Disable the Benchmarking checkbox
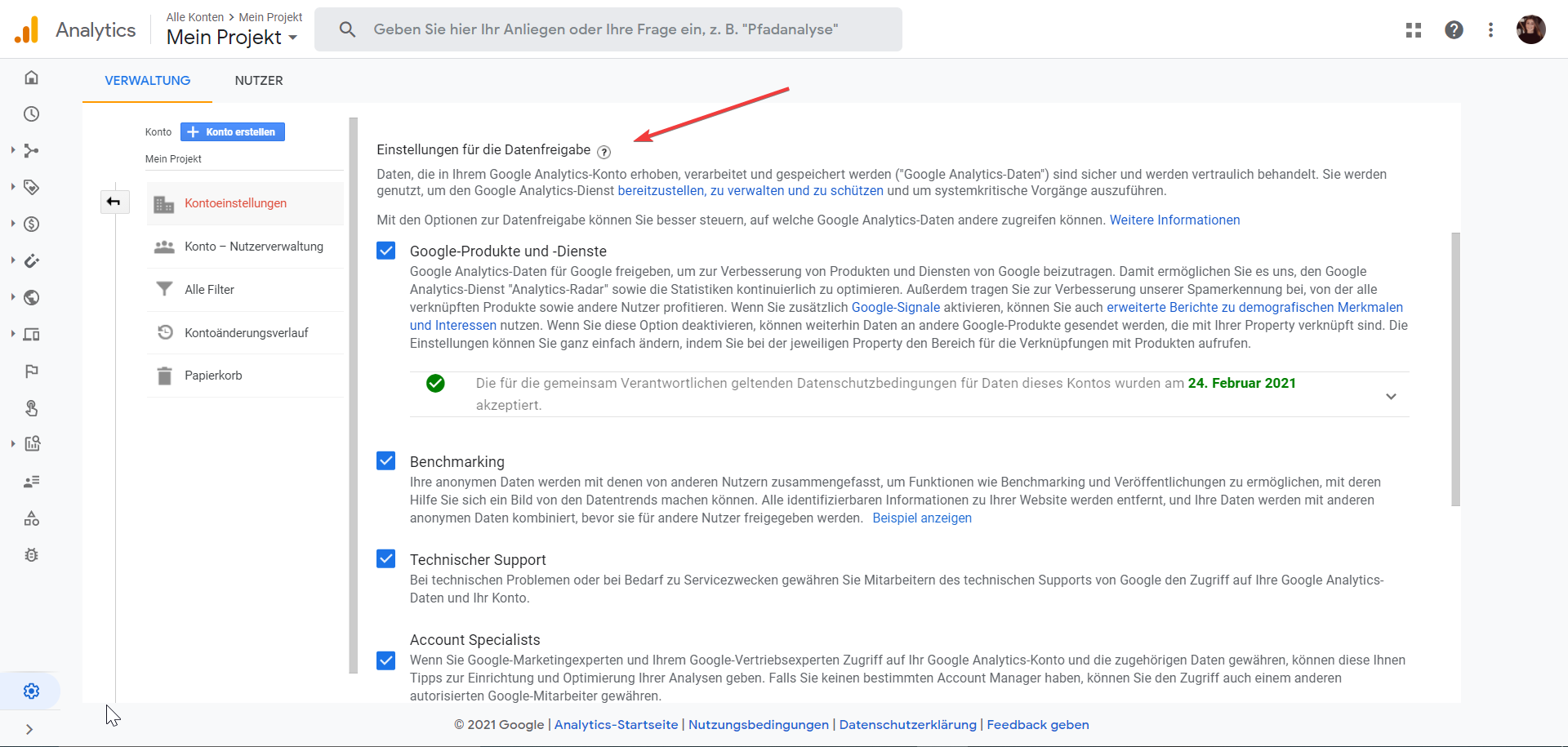Screen dimensions: 1568x747 pos(385,460)
